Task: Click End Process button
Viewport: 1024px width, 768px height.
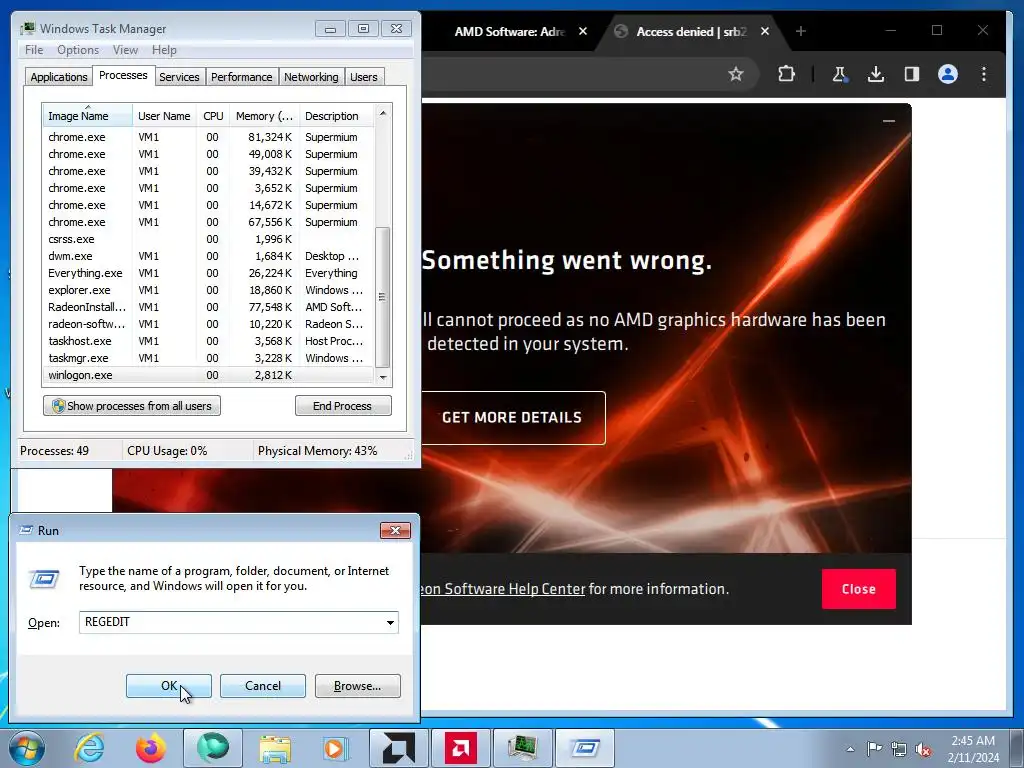Action: point(343,406)
